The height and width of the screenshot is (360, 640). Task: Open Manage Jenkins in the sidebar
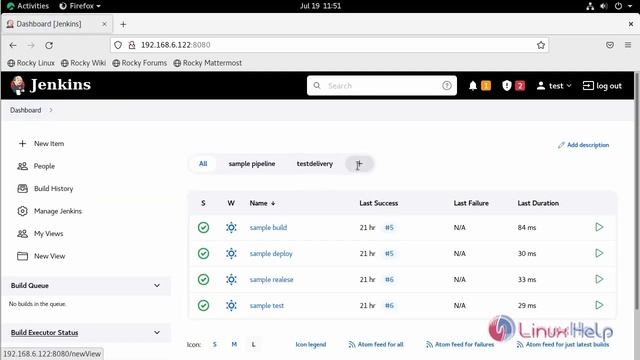(49, 211)
